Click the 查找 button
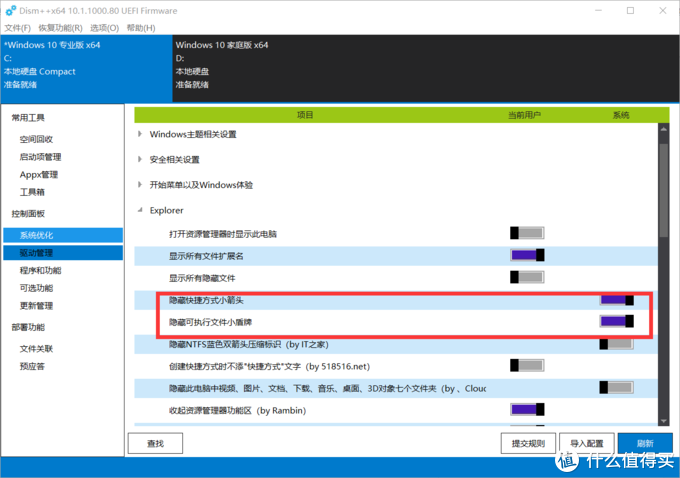The width and height of the screenshot is (680, 478). (x=155, y=443)
